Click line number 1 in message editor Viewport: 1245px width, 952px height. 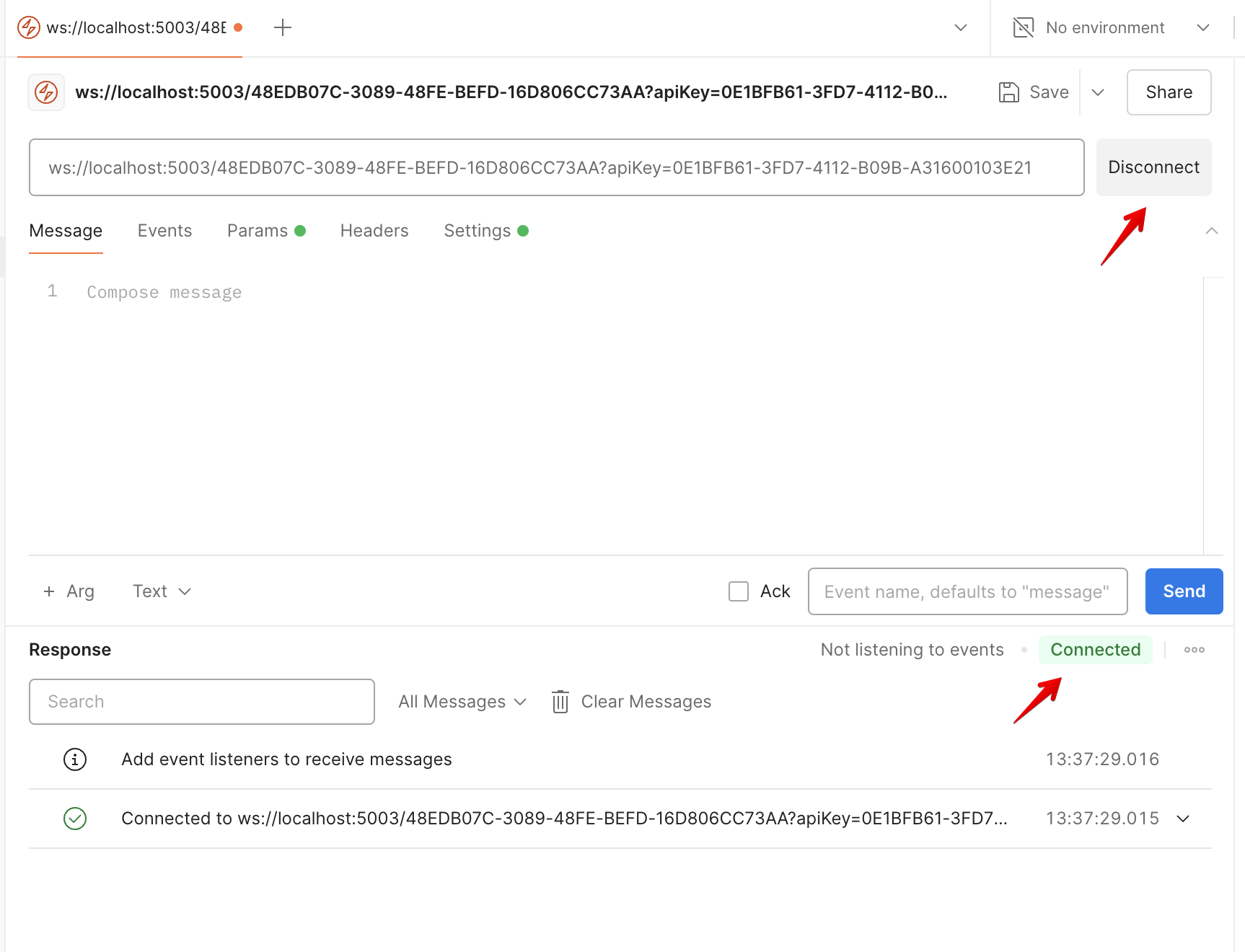52,291
